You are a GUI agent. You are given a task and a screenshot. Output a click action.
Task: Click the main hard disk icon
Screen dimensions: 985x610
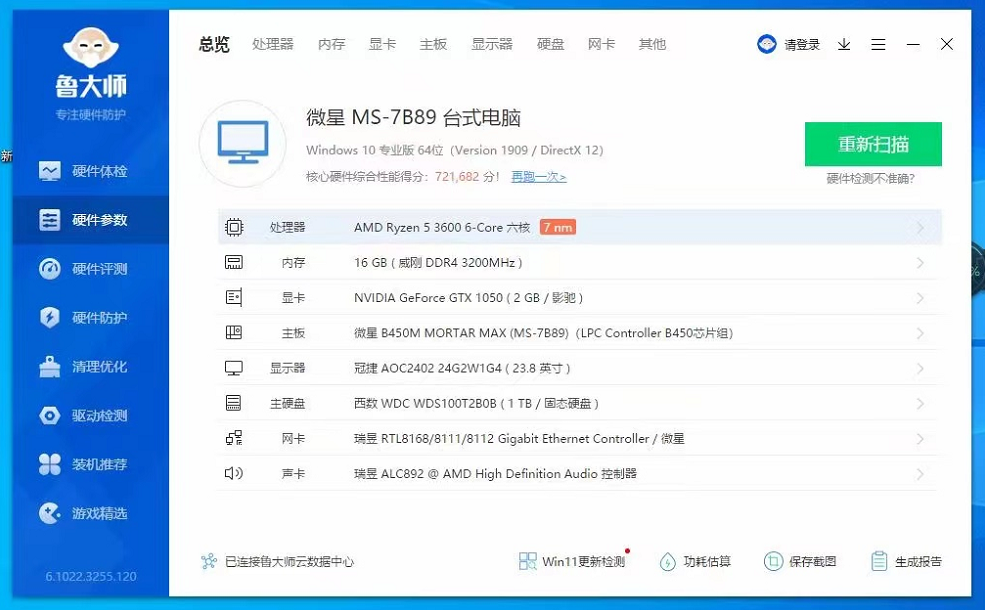(x=234, y=403)
